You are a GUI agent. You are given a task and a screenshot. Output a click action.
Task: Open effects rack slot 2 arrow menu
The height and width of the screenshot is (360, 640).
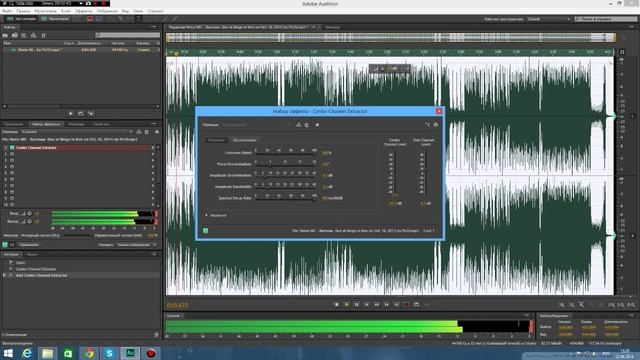(x=153, y=154)
